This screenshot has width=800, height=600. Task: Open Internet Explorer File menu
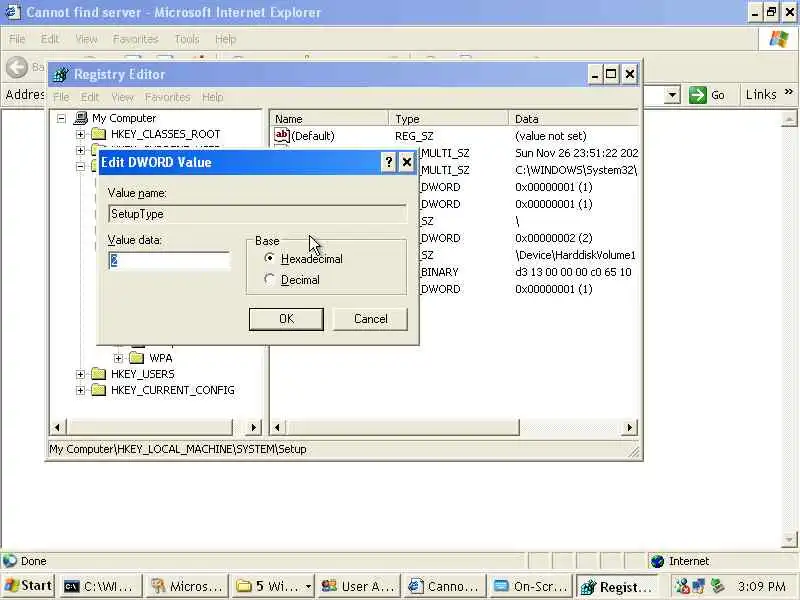point(17,39)
